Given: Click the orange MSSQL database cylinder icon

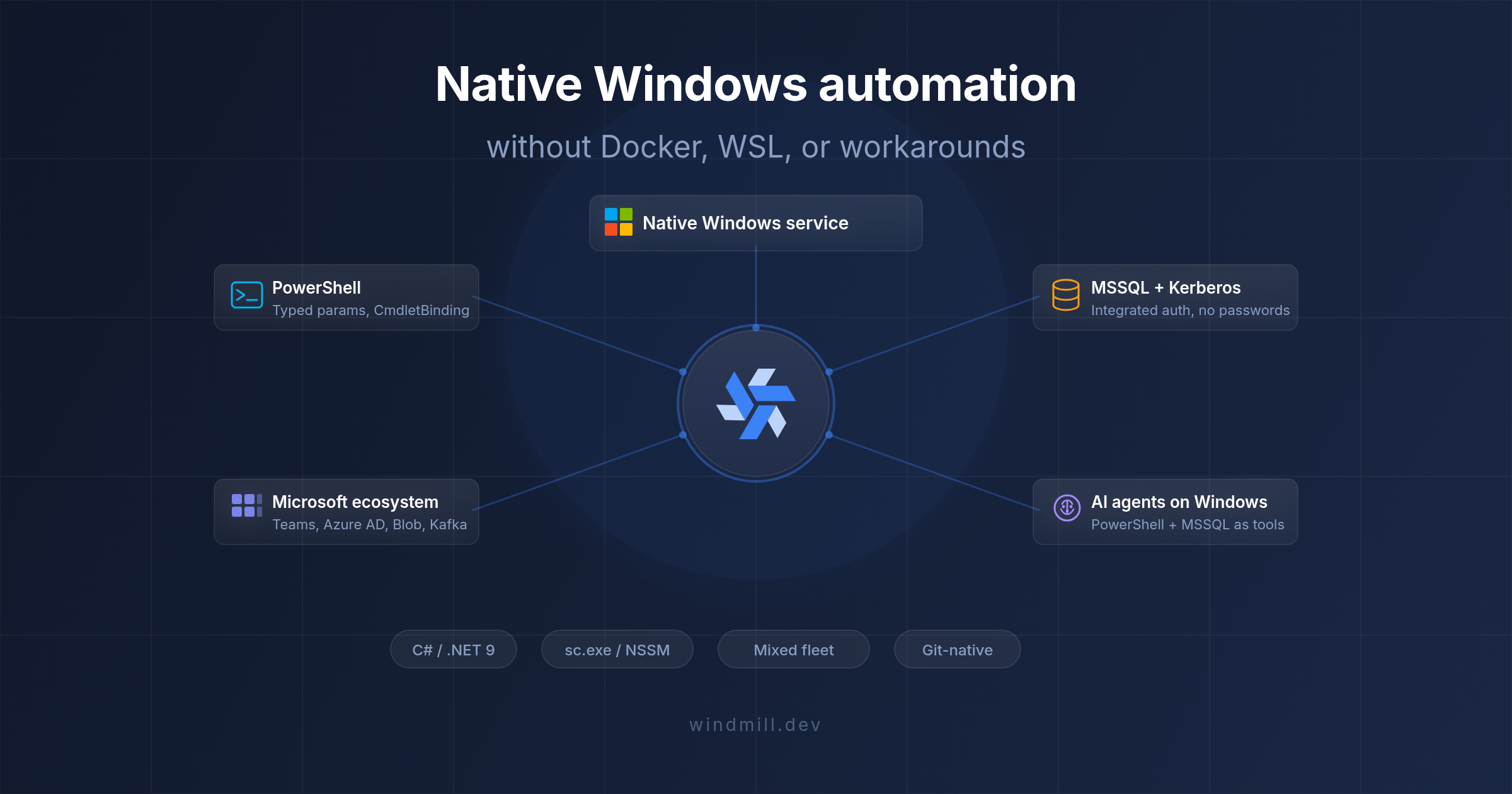Looking at the screenshot, I should tap(1065, 295).
